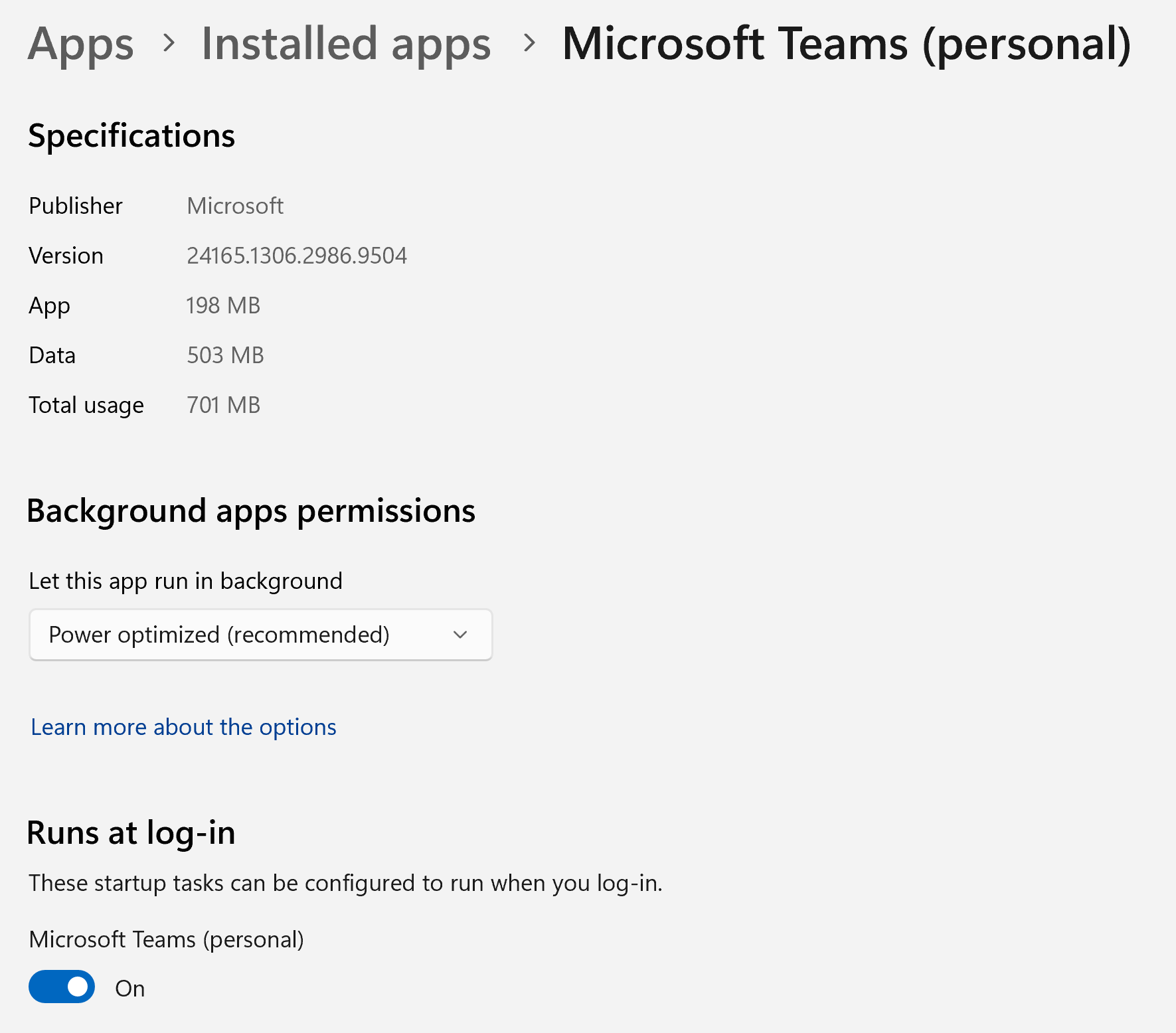
Task: Click the Runs at log-in heading
Action: pos(131,834)
